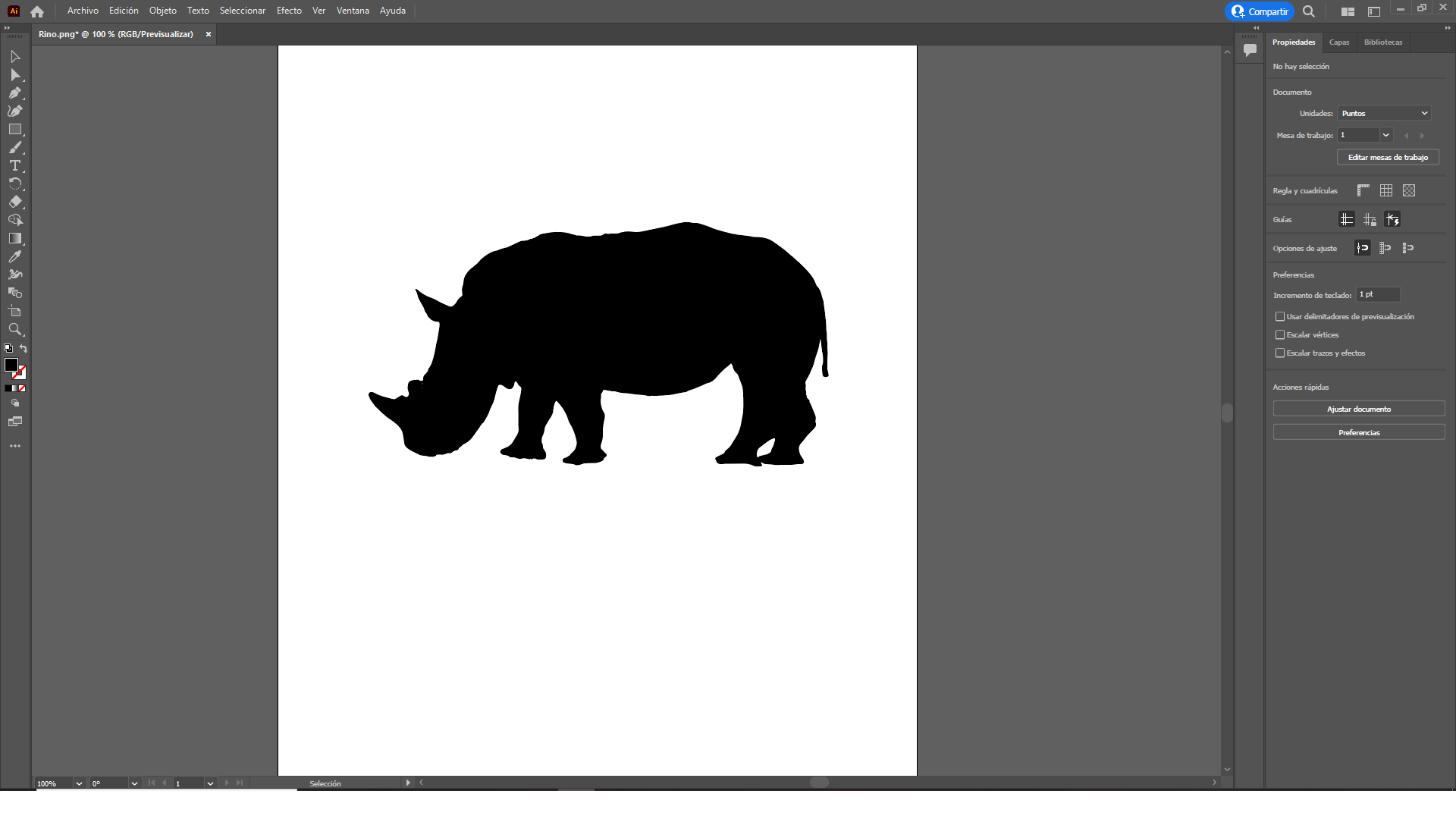Open the zoom level dropdown
Viewport: 1456px width, 819px height.
pyautogui.click(x=79, y=783)
